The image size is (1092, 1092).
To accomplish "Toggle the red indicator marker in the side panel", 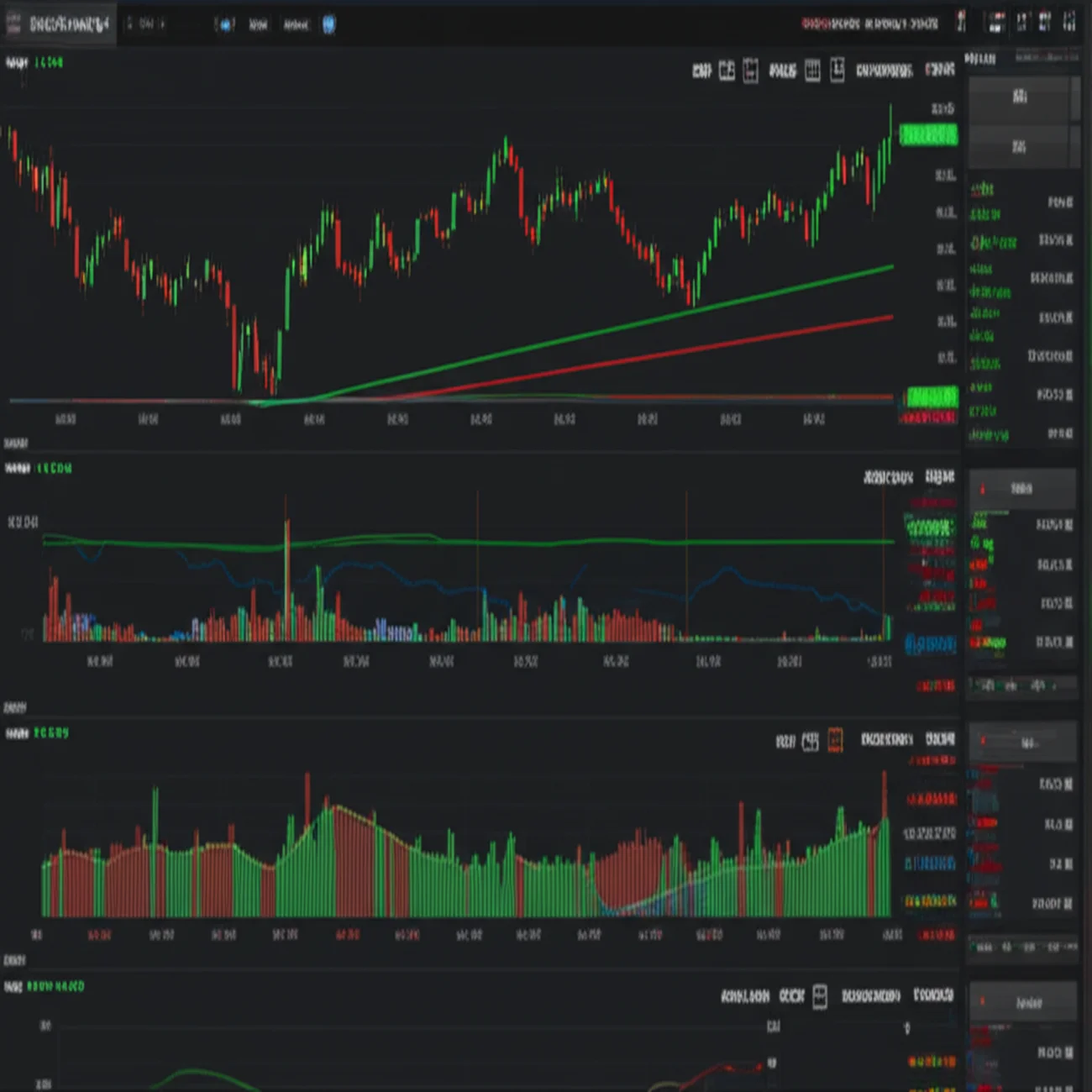I will [981, 487].
